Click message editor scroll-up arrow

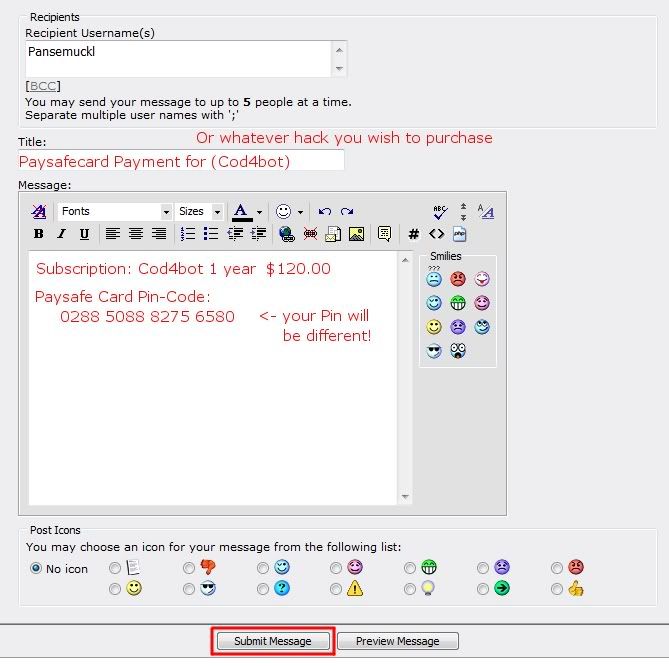tap(405, 260)
